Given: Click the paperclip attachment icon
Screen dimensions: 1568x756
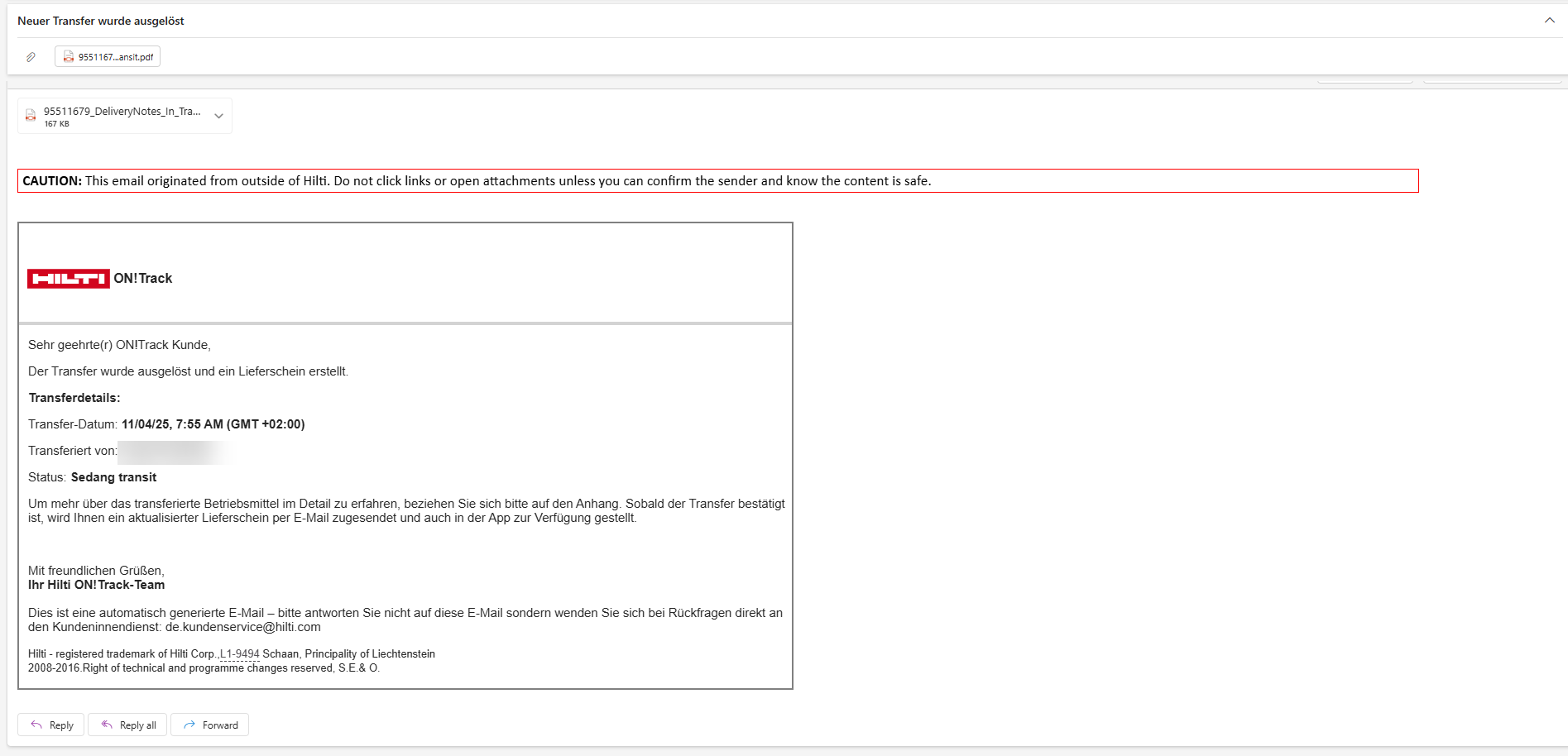Looking at the screenshot, I should click(31, 57).
